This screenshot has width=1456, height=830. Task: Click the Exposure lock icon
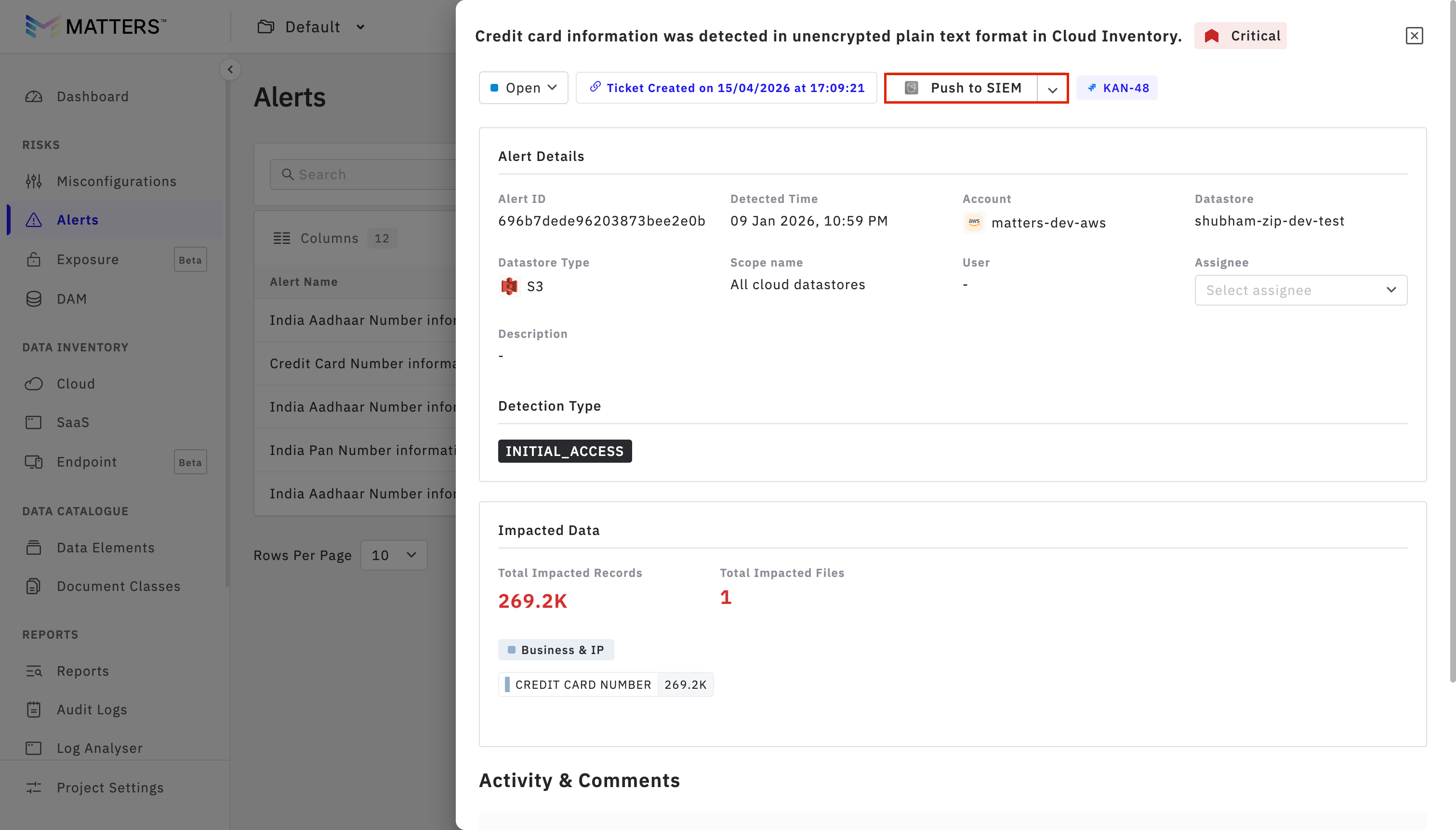point(34,260)
